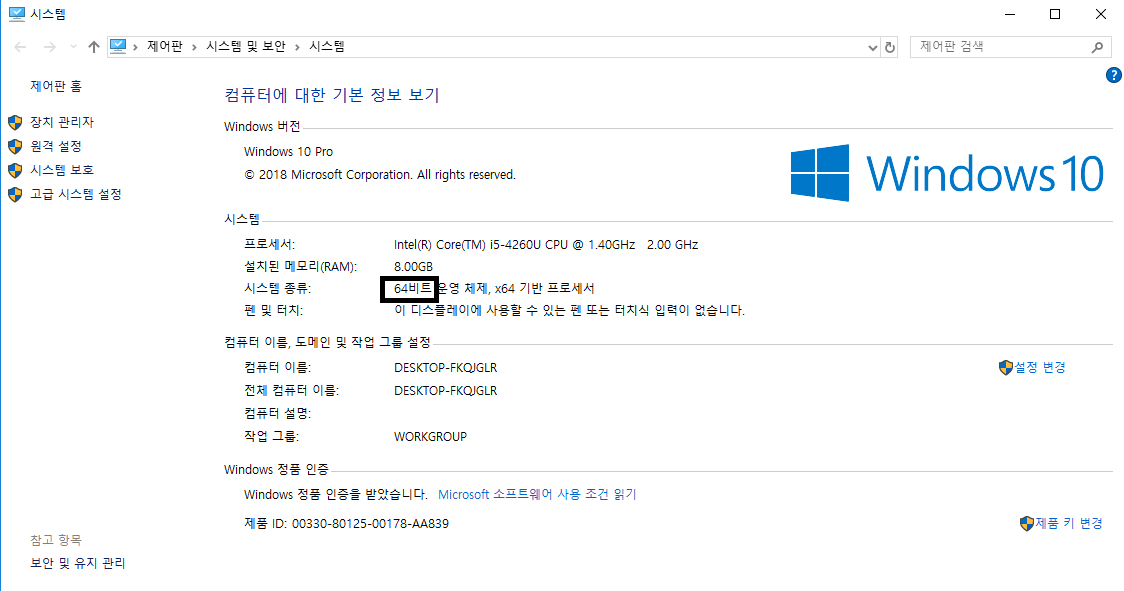Screen dimensions: 1124x591
Task: Click the 8.00GB installed memory value
Action: tap(413, 267)
